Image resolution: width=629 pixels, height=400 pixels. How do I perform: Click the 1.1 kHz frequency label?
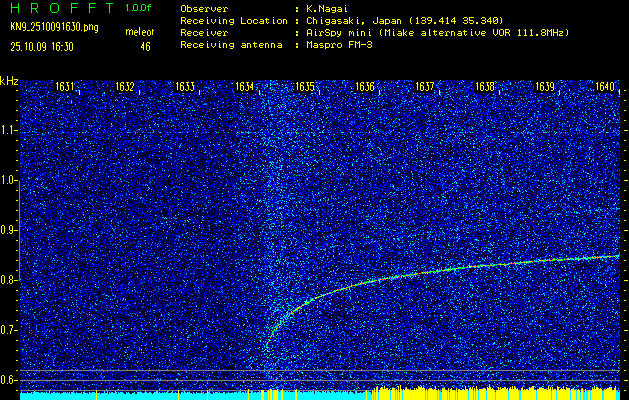[9, 130]
